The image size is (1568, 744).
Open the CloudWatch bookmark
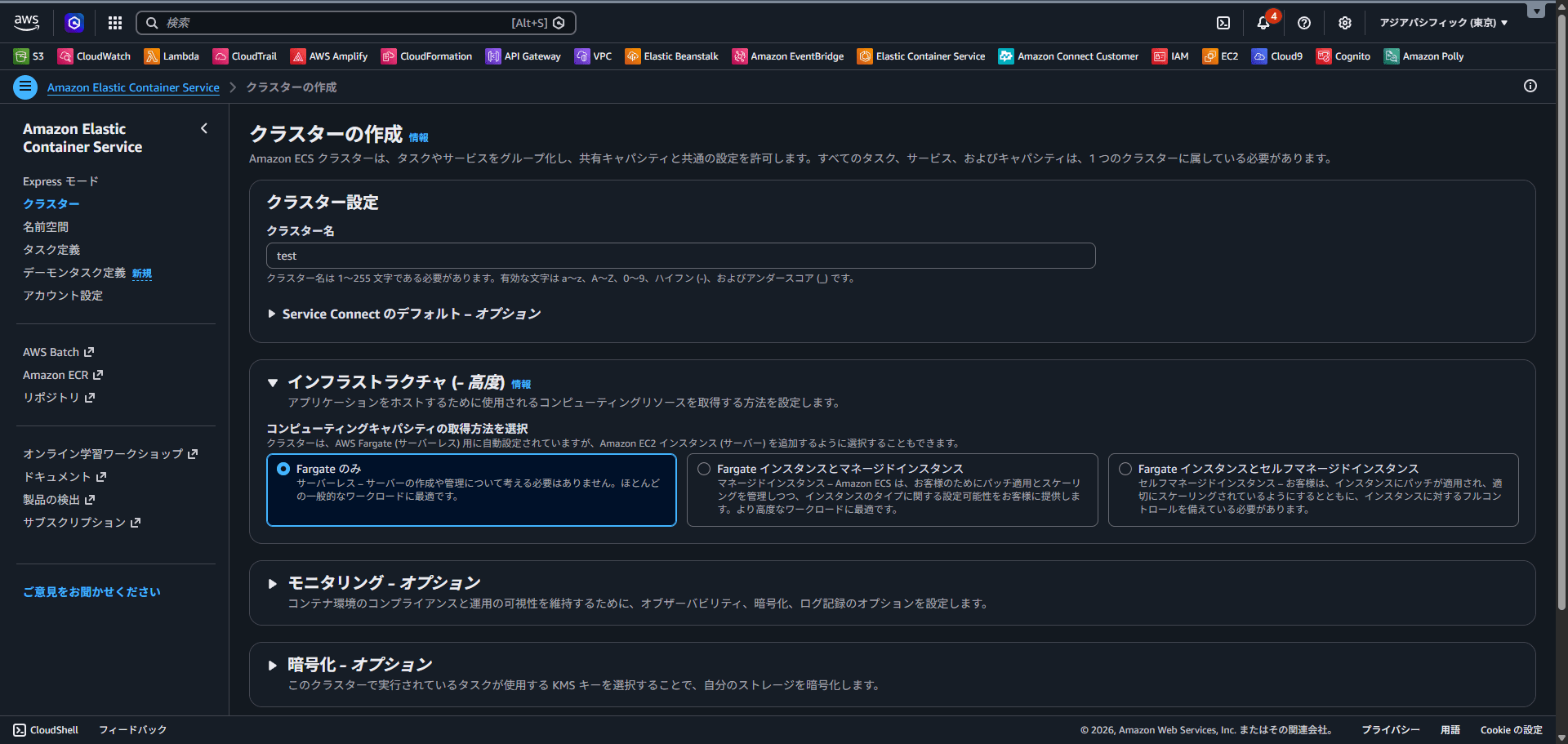[94, 56]
